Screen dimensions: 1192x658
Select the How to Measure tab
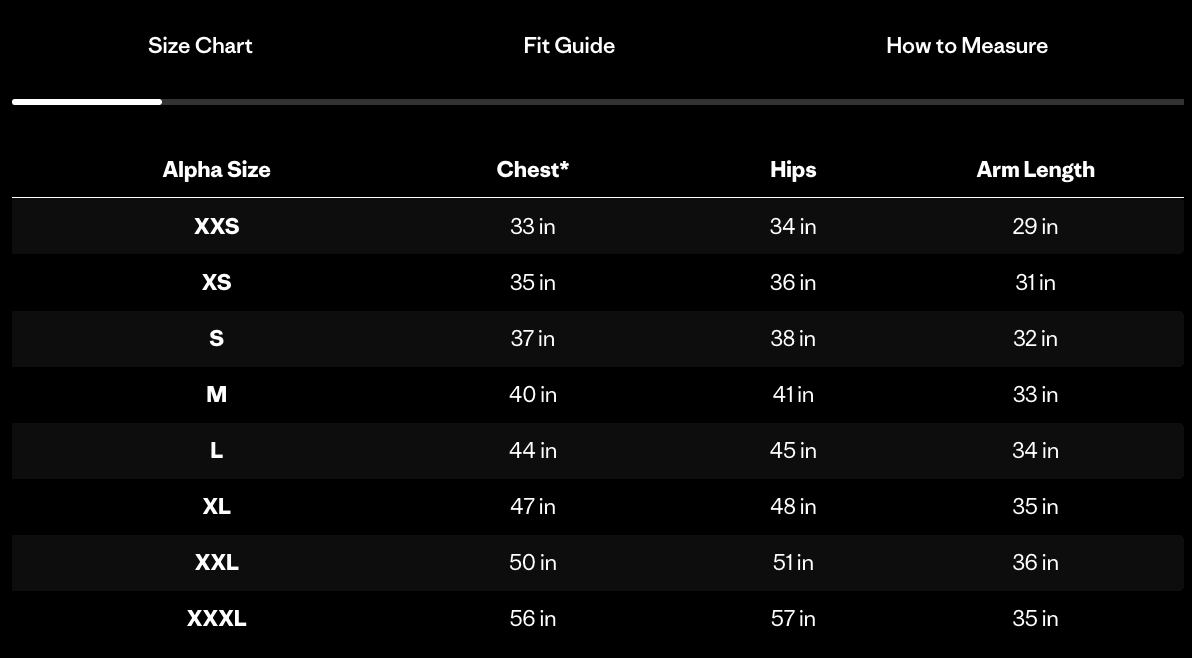click(966, 45)
